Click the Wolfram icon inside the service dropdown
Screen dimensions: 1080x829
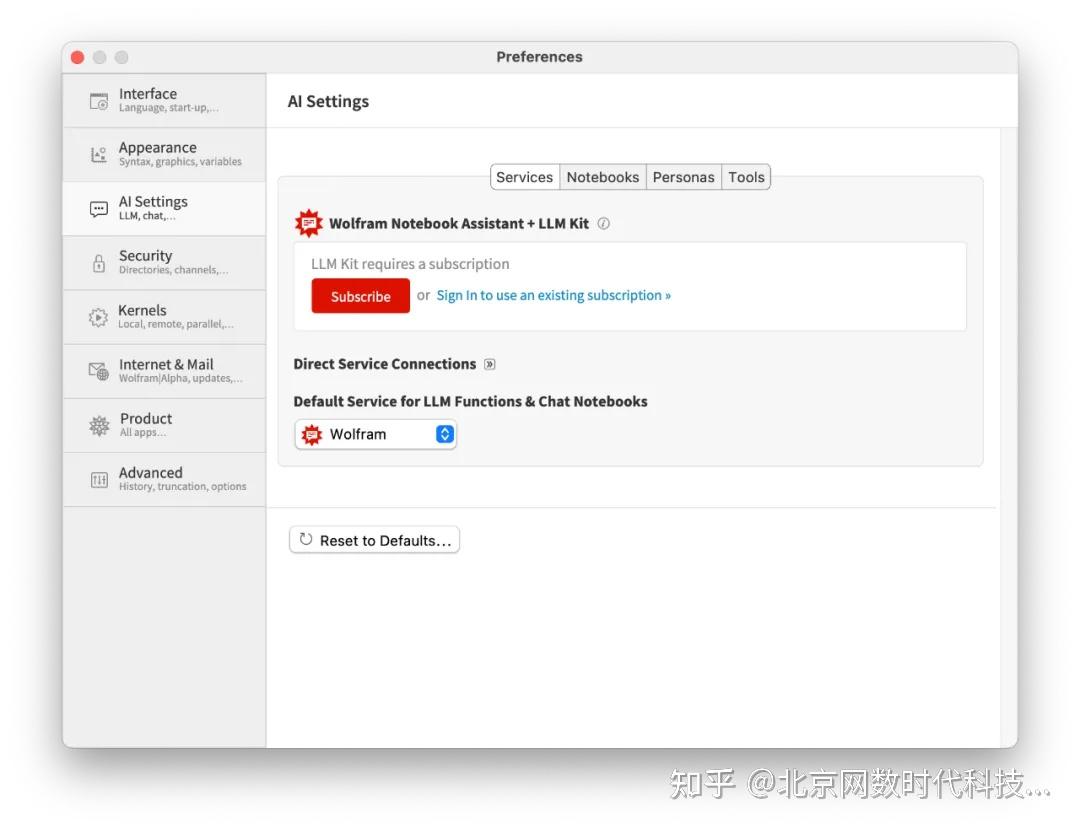coord(310,434)
